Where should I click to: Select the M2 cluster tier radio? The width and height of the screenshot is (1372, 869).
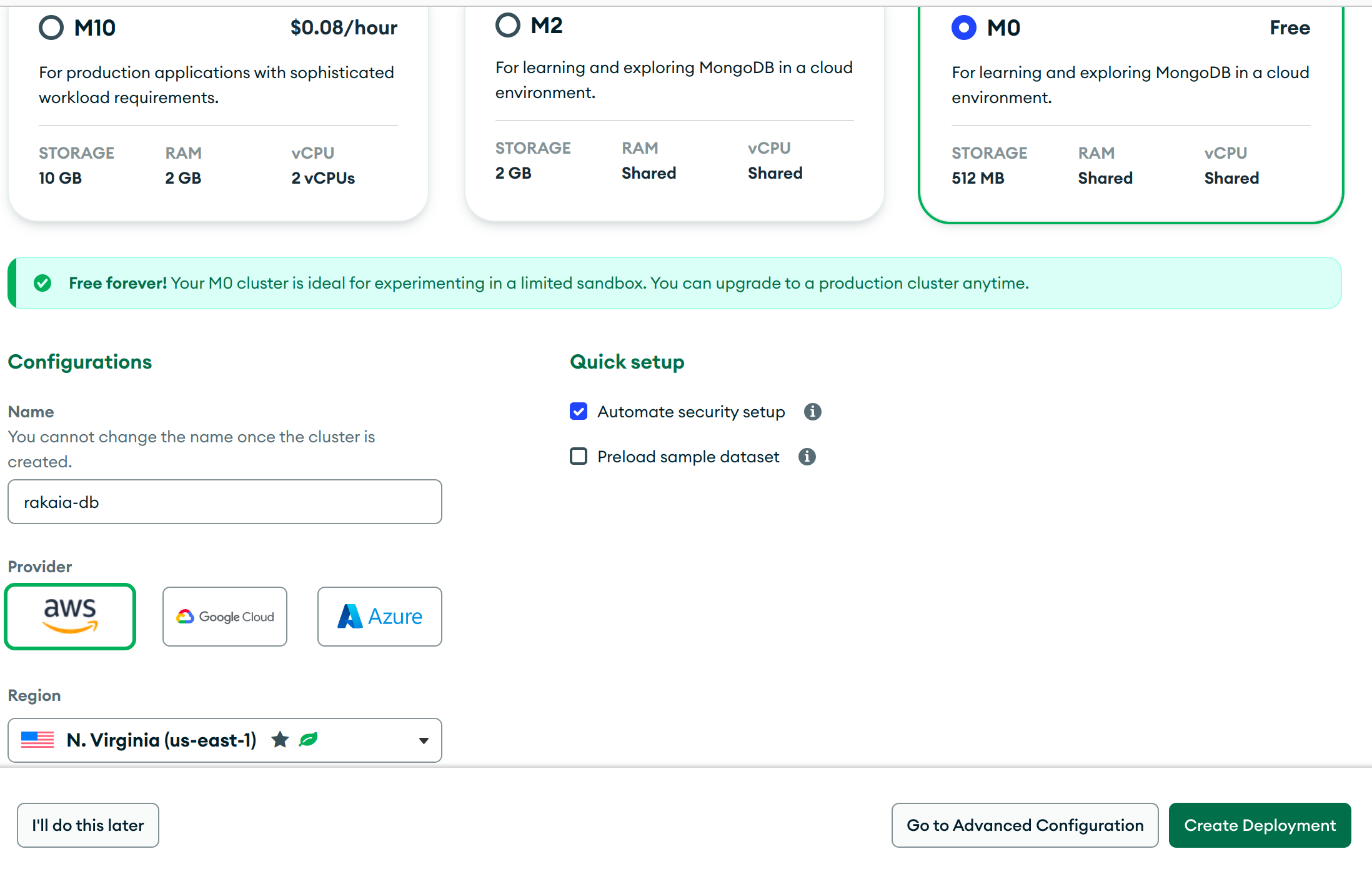(x=507, y=25)
